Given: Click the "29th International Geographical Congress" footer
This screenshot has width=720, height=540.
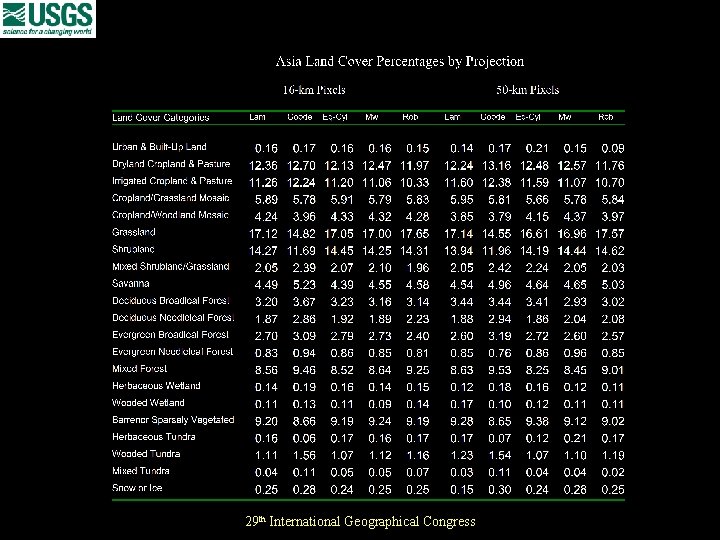Looking at the screenshot, I should point(360,521).
